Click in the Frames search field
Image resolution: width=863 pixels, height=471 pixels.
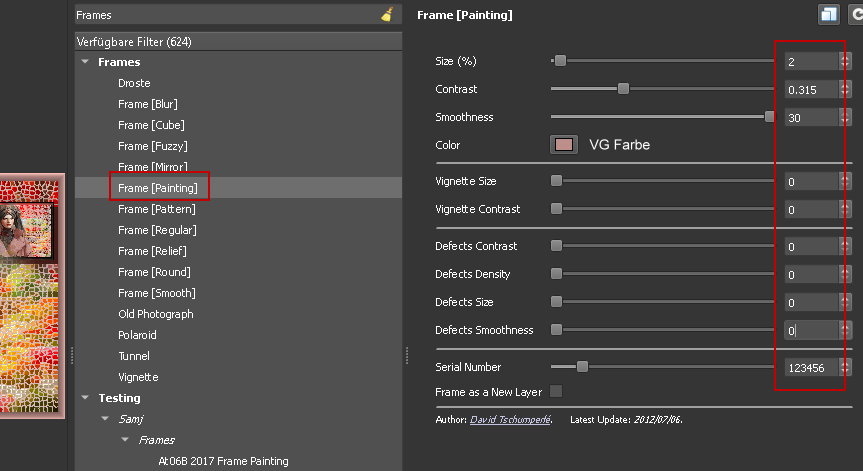tap(225, 15)
